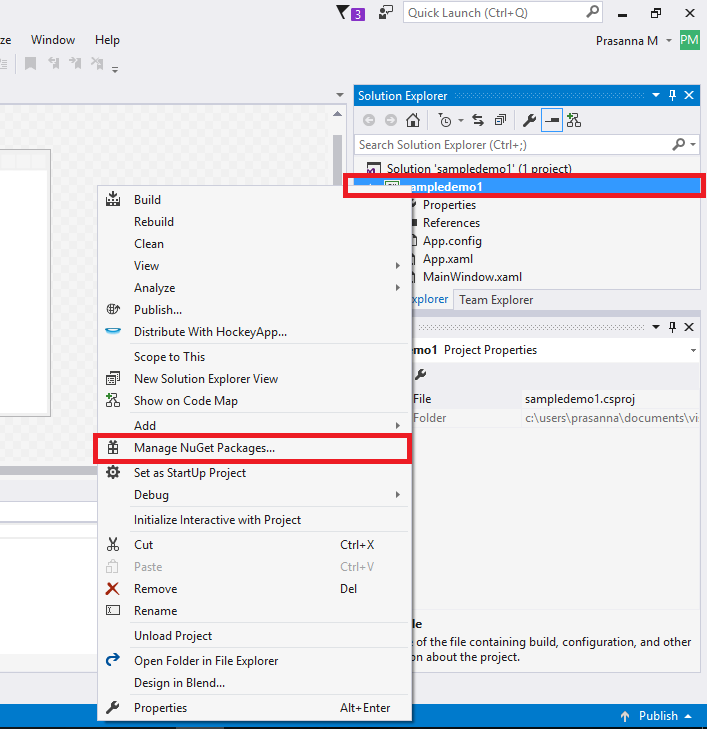This screenshot has height=729, width=707.
Task: Click Build in context menu
Action: [254, 199]
